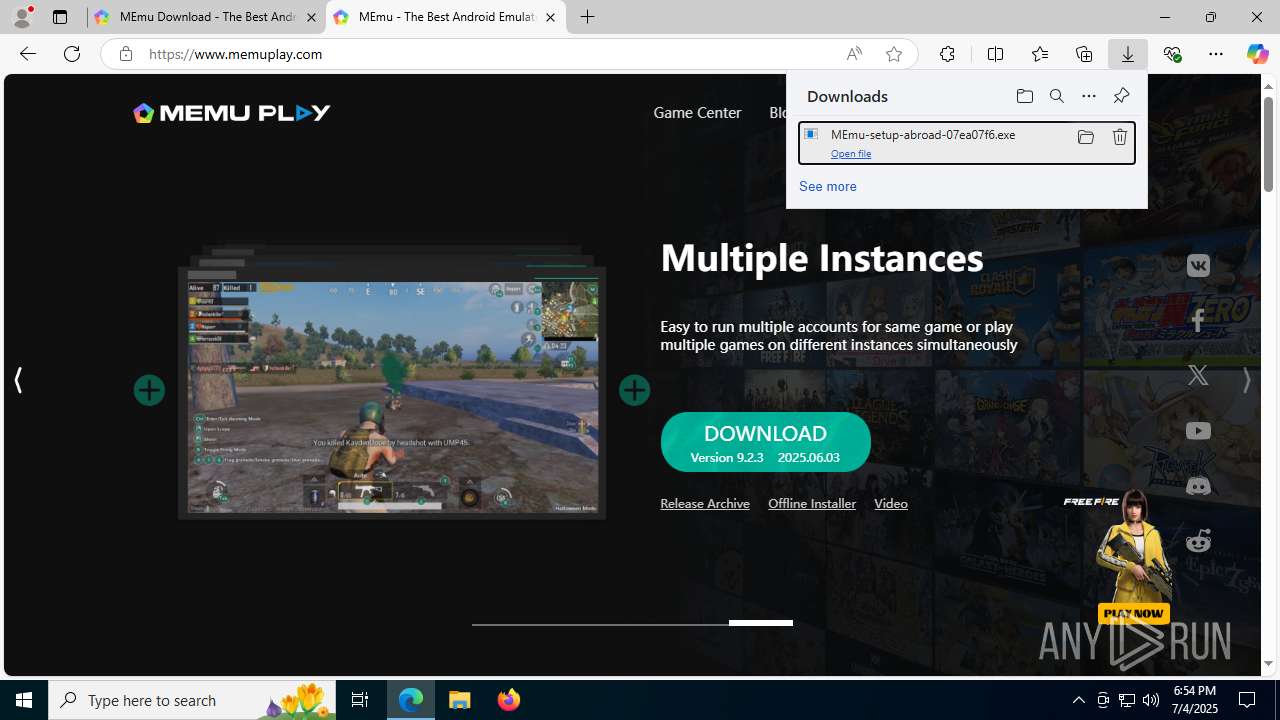Toggle Split screen view
The image size is (1280, 720).
(x=995, y=54)
